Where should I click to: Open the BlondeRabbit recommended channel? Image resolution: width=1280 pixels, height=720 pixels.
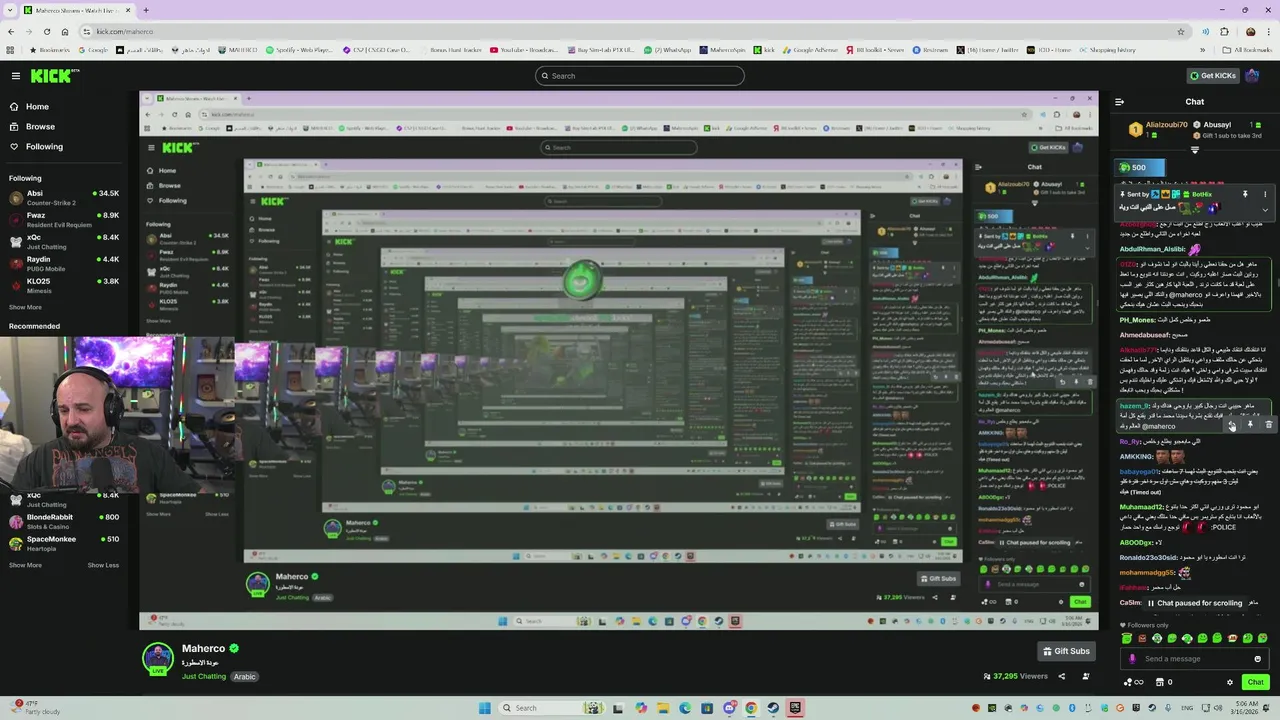pyautogui.click(x=64, y=521)
